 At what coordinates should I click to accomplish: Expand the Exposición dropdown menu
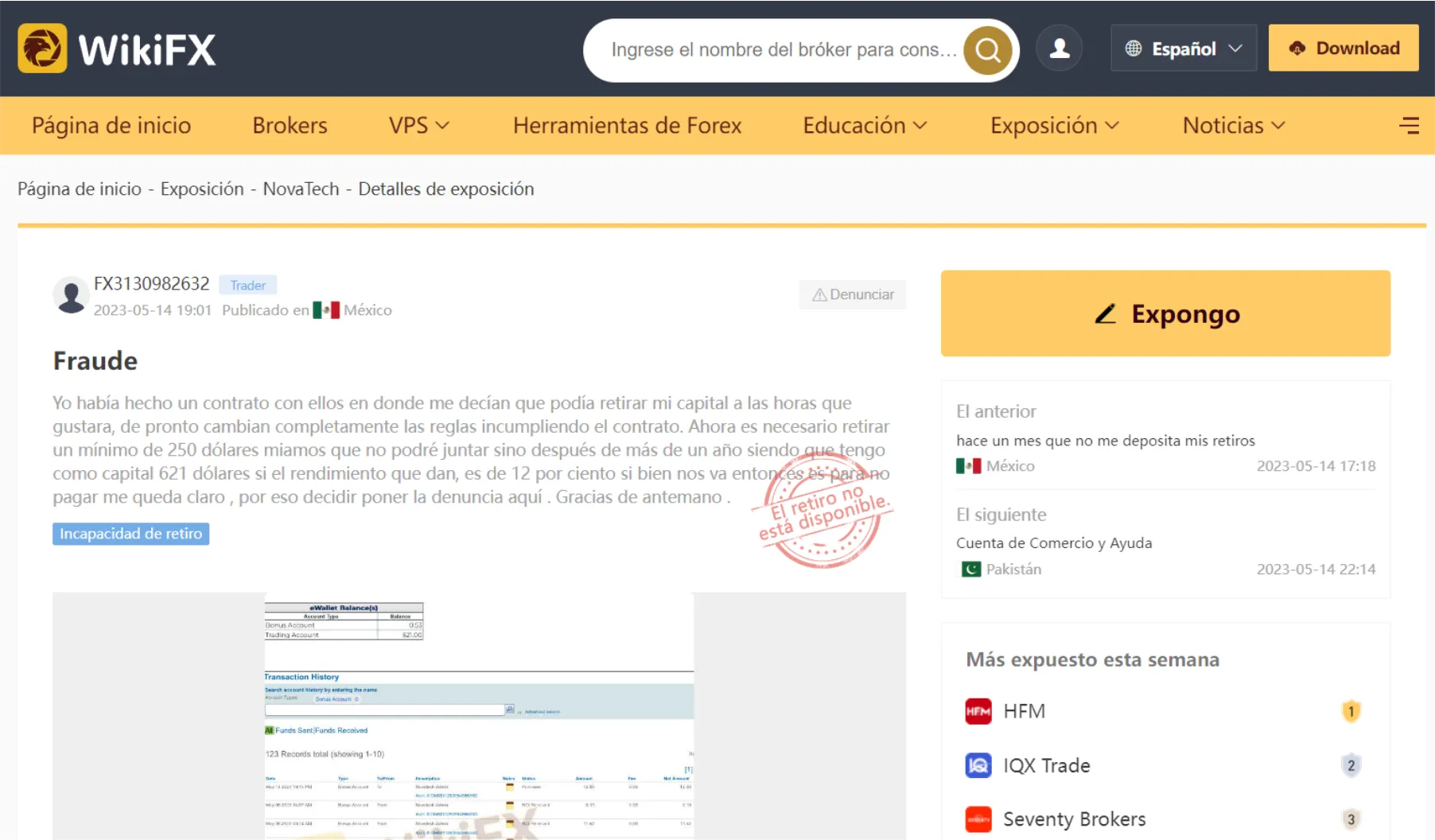click(1055, 126)
